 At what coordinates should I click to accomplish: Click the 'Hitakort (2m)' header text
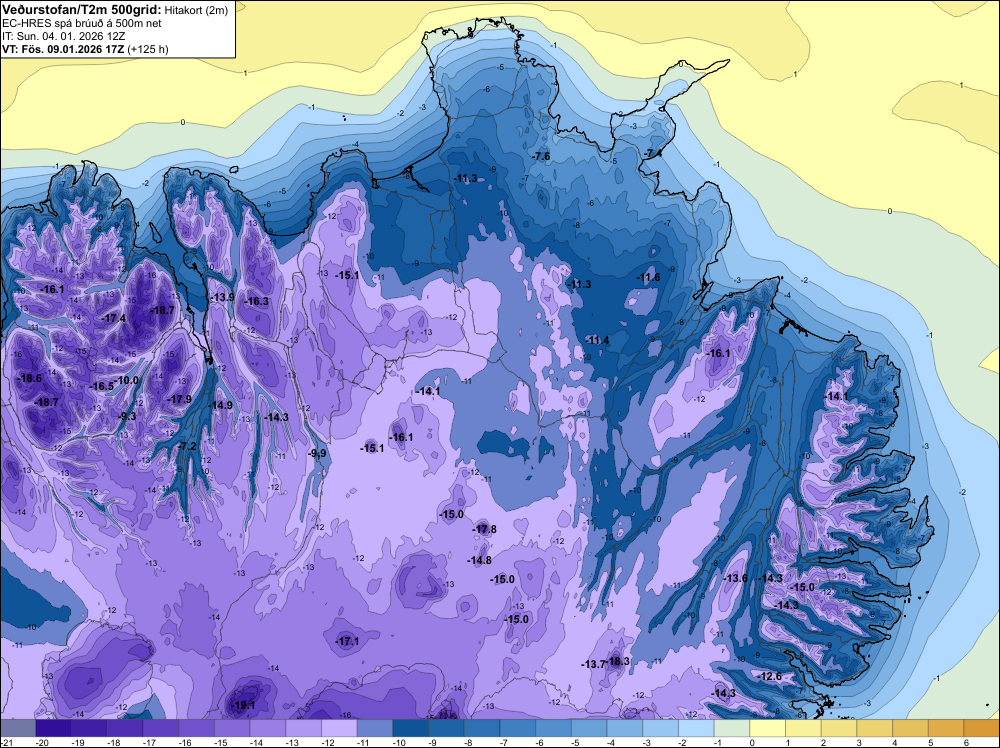pos(196,10)
